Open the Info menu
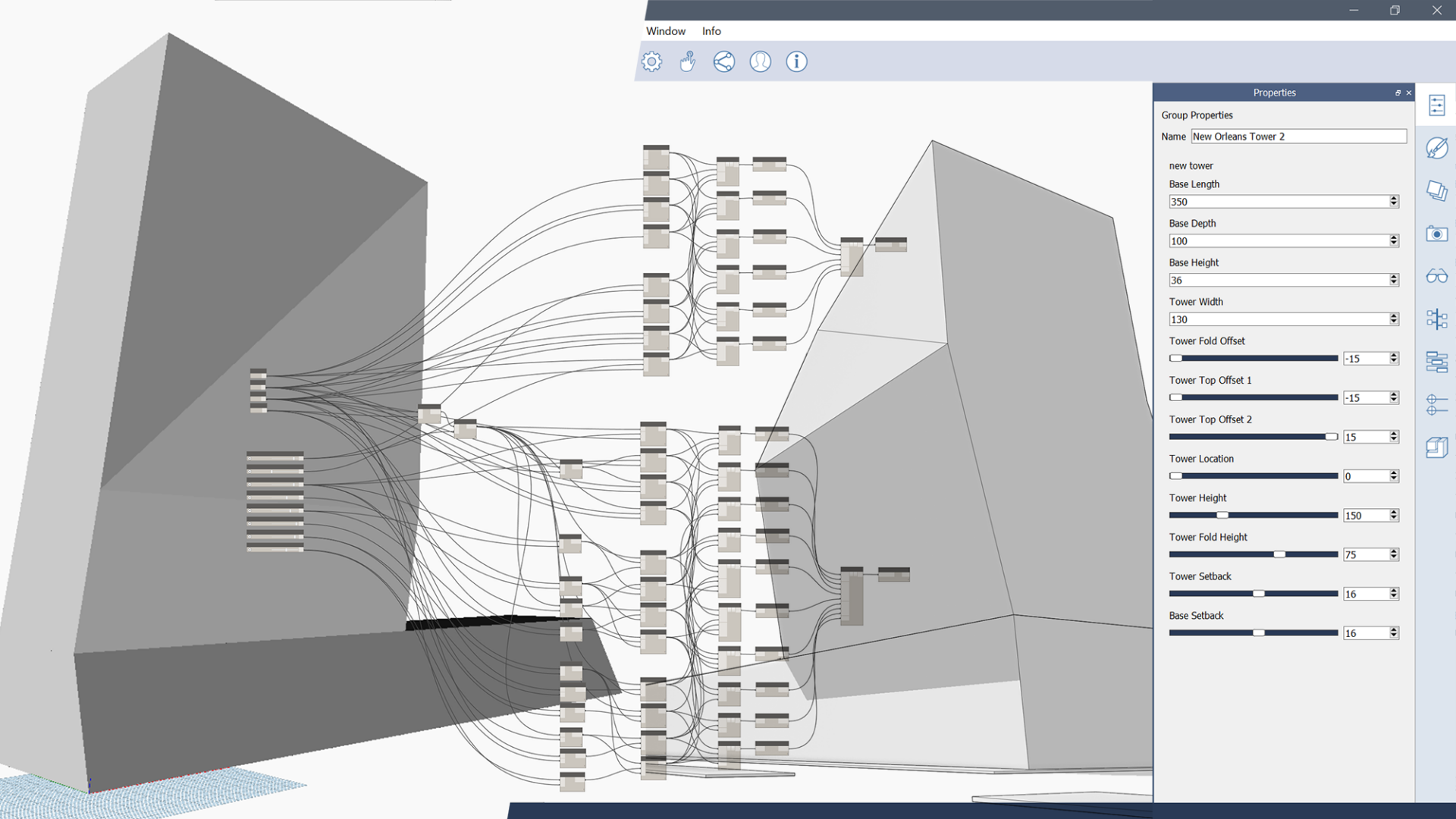This screenshot has height=819, width=1456. (x=710, y=30)
